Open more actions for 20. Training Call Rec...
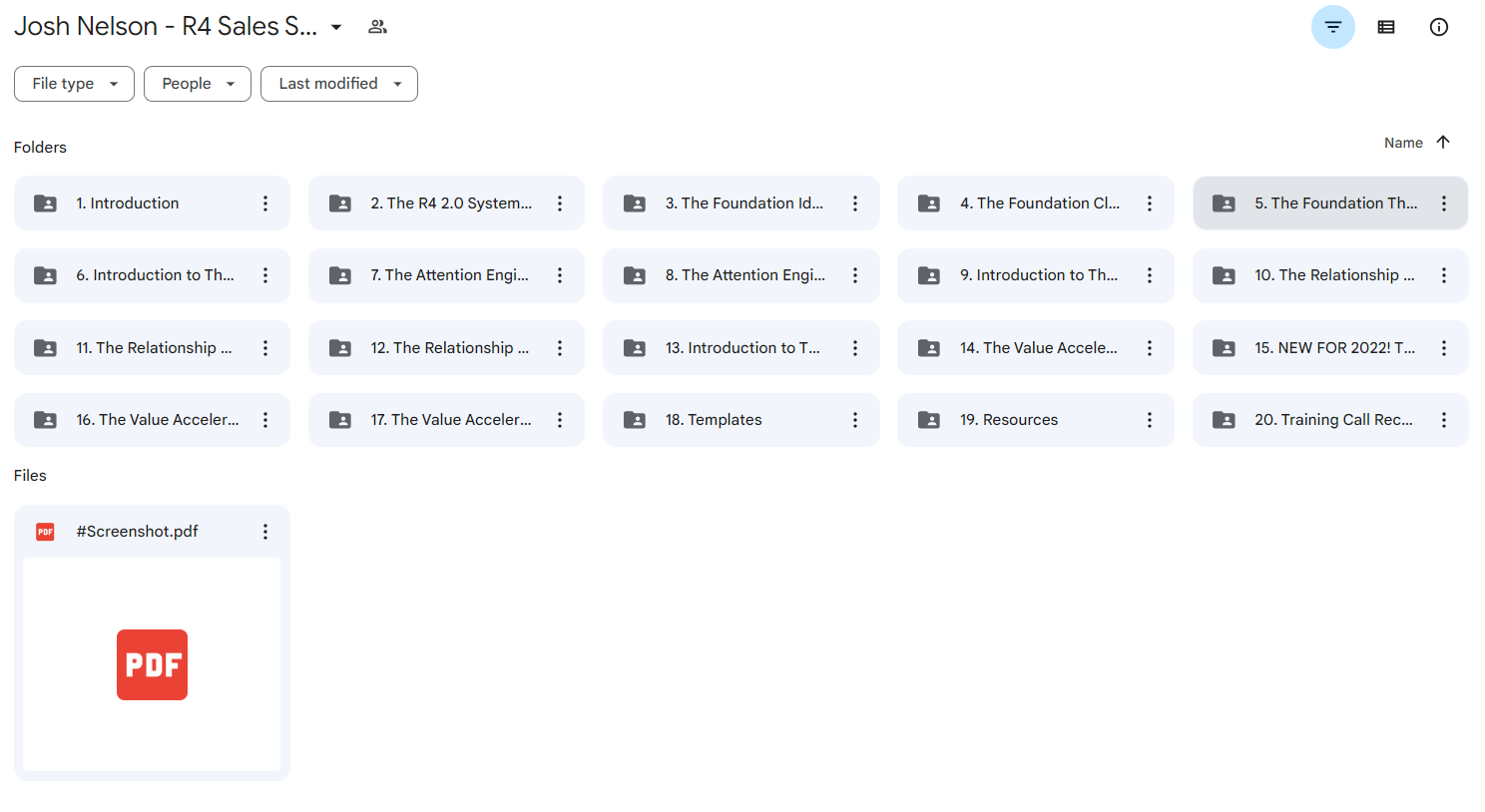 coord(1444,420)
